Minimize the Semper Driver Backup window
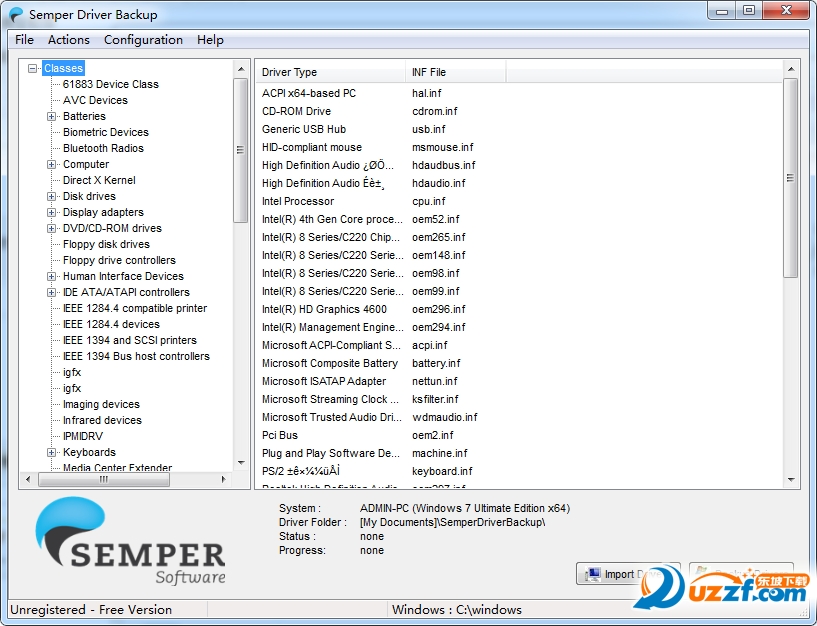Viewport: 817px width, 626px height. (x=722, y=10)
